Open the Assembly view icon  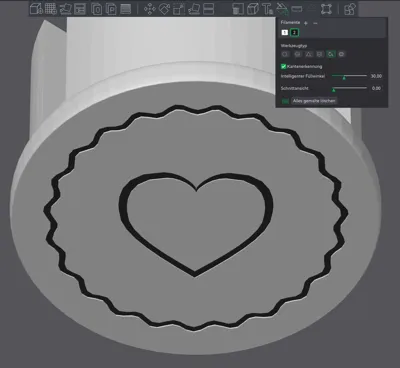[x=350, y=9]
